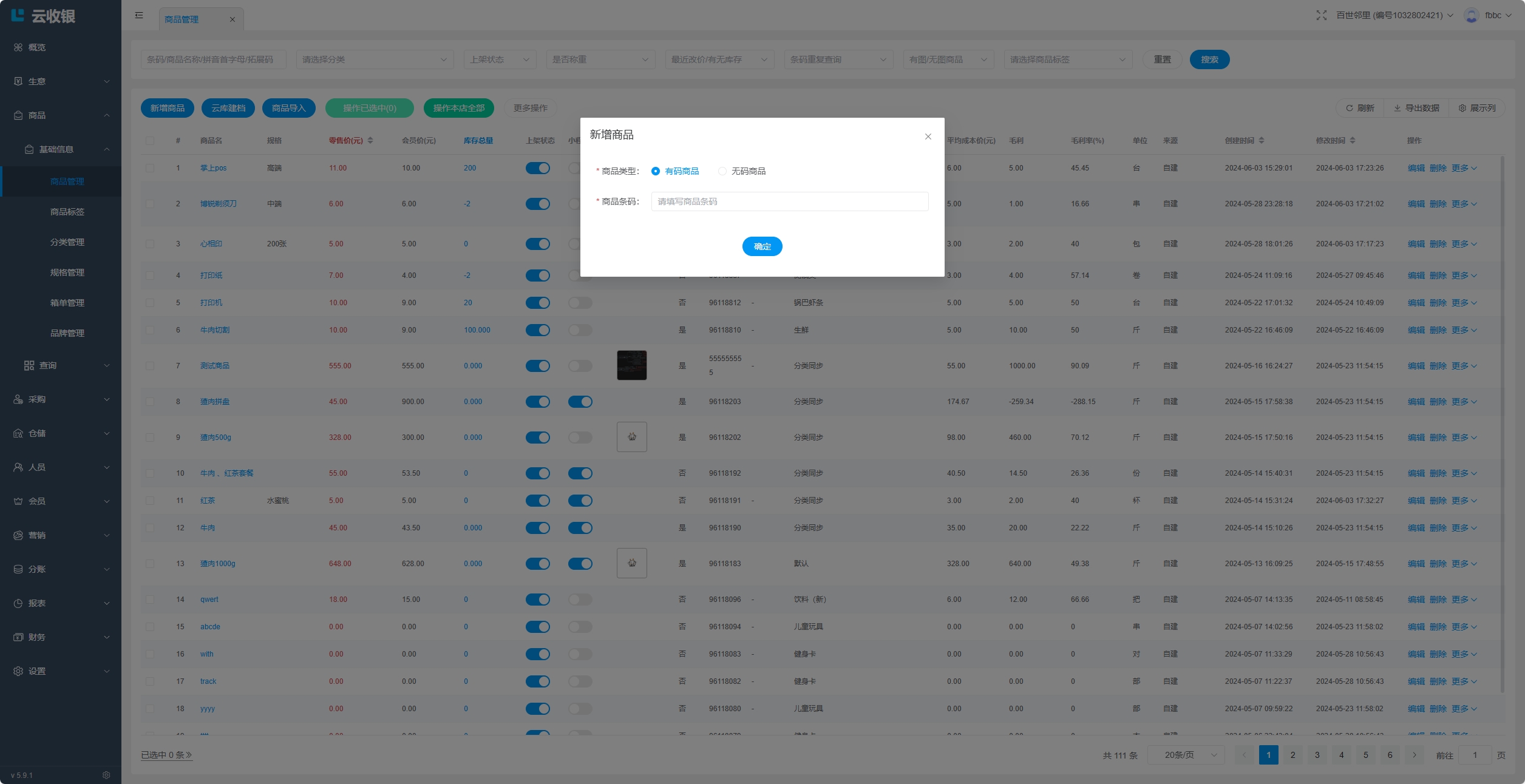Click the sidebar collapse menu icon
The height and width of the screenshot is (784, 1525).
click(139, 15)
